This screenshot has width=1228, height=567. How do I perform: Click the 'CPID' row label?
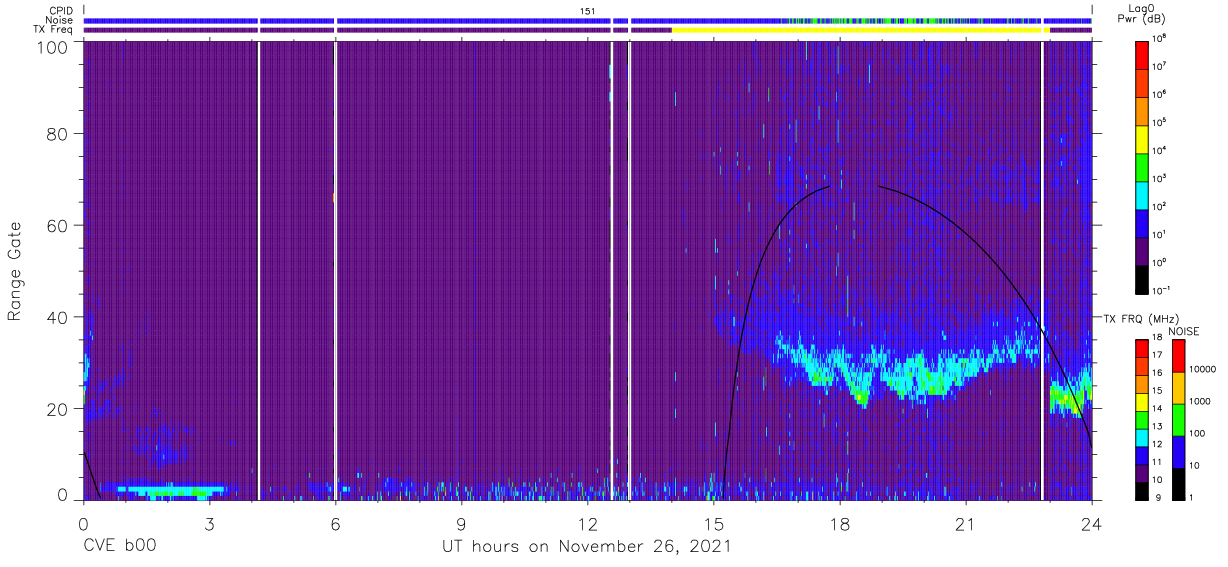click(60, 10)
